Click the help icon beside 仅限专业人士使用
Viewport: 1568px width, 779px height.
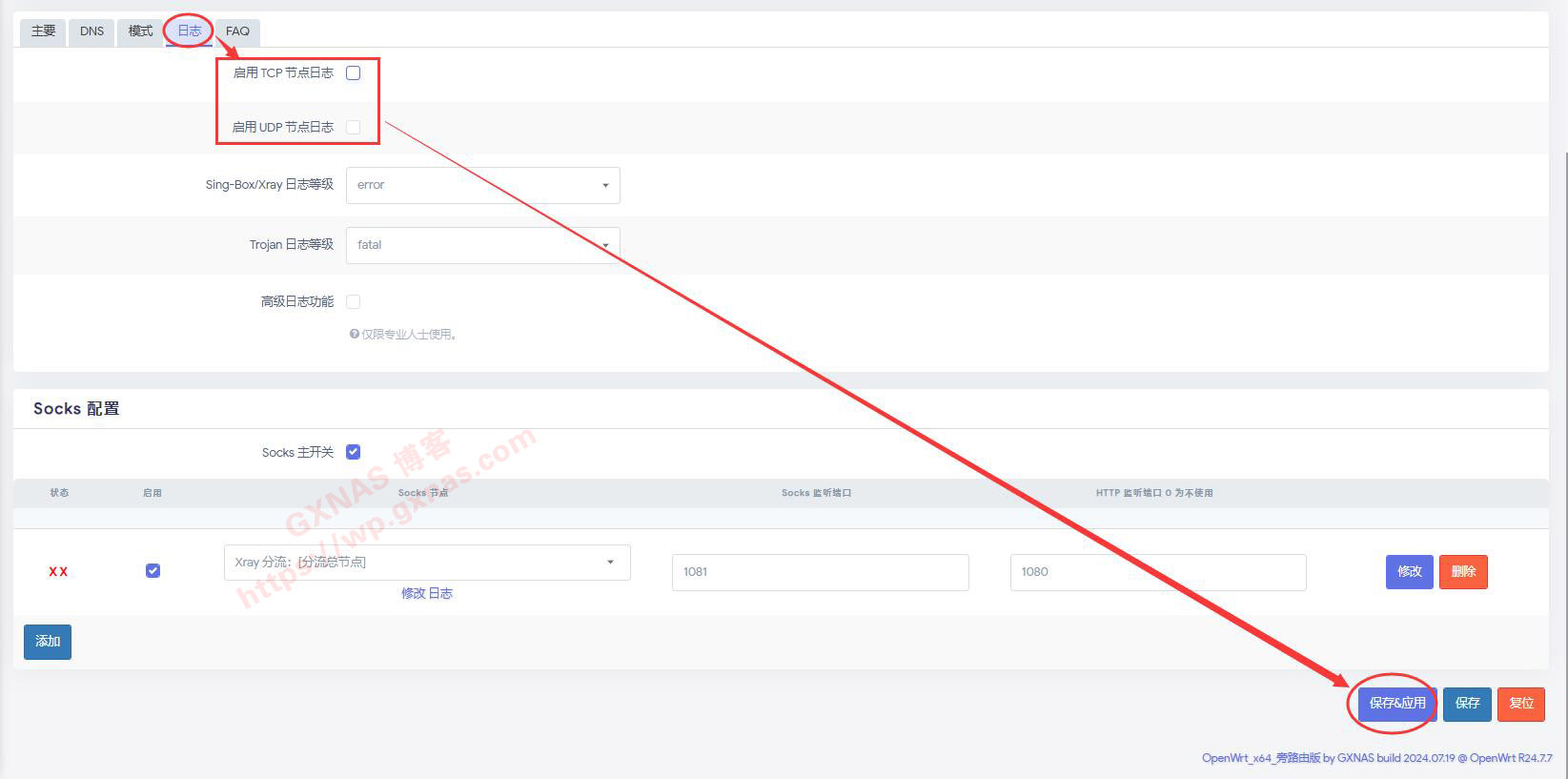[354, 335]
